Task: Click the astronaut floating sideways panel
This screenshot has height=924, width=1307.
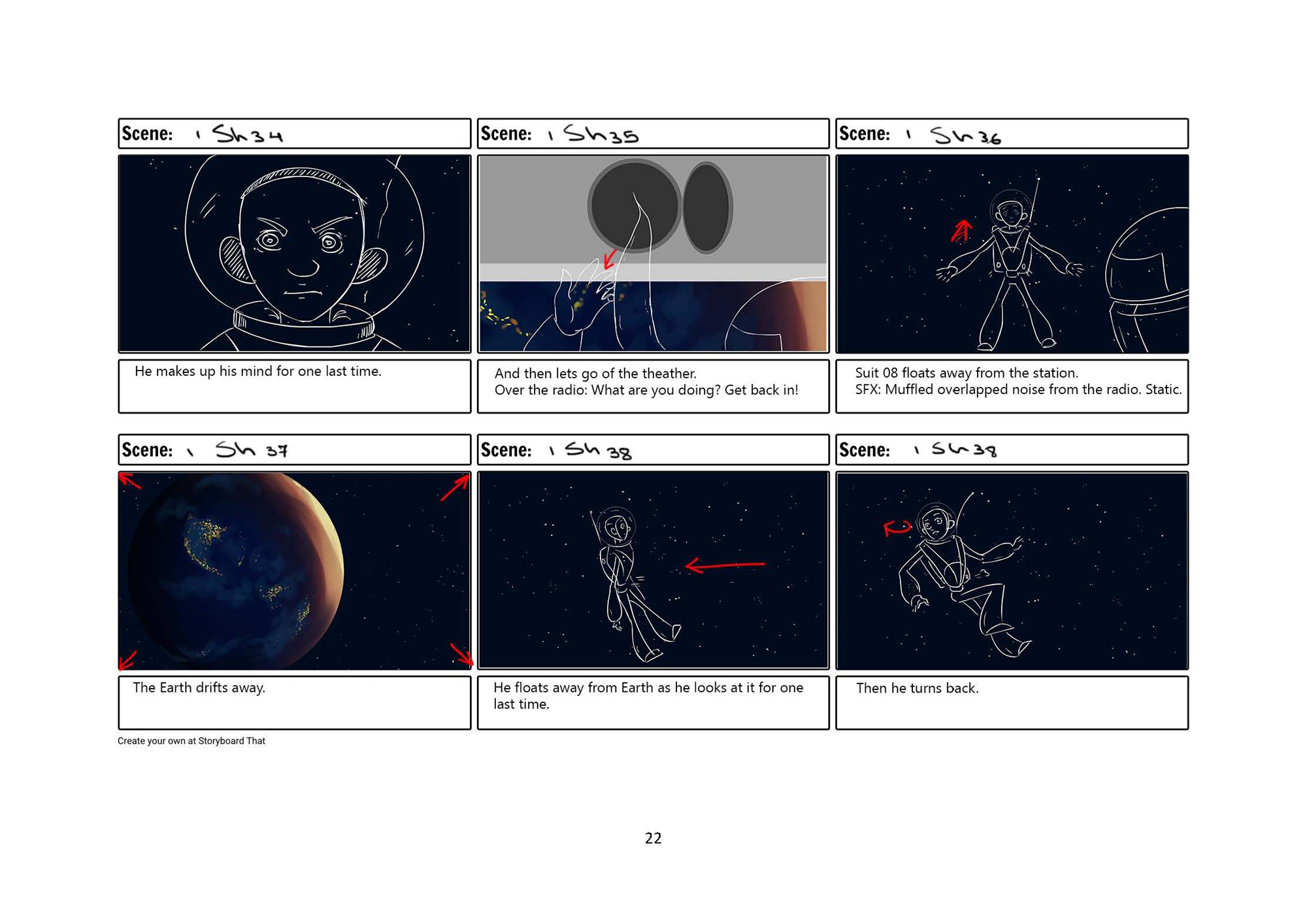Action: 653,570
